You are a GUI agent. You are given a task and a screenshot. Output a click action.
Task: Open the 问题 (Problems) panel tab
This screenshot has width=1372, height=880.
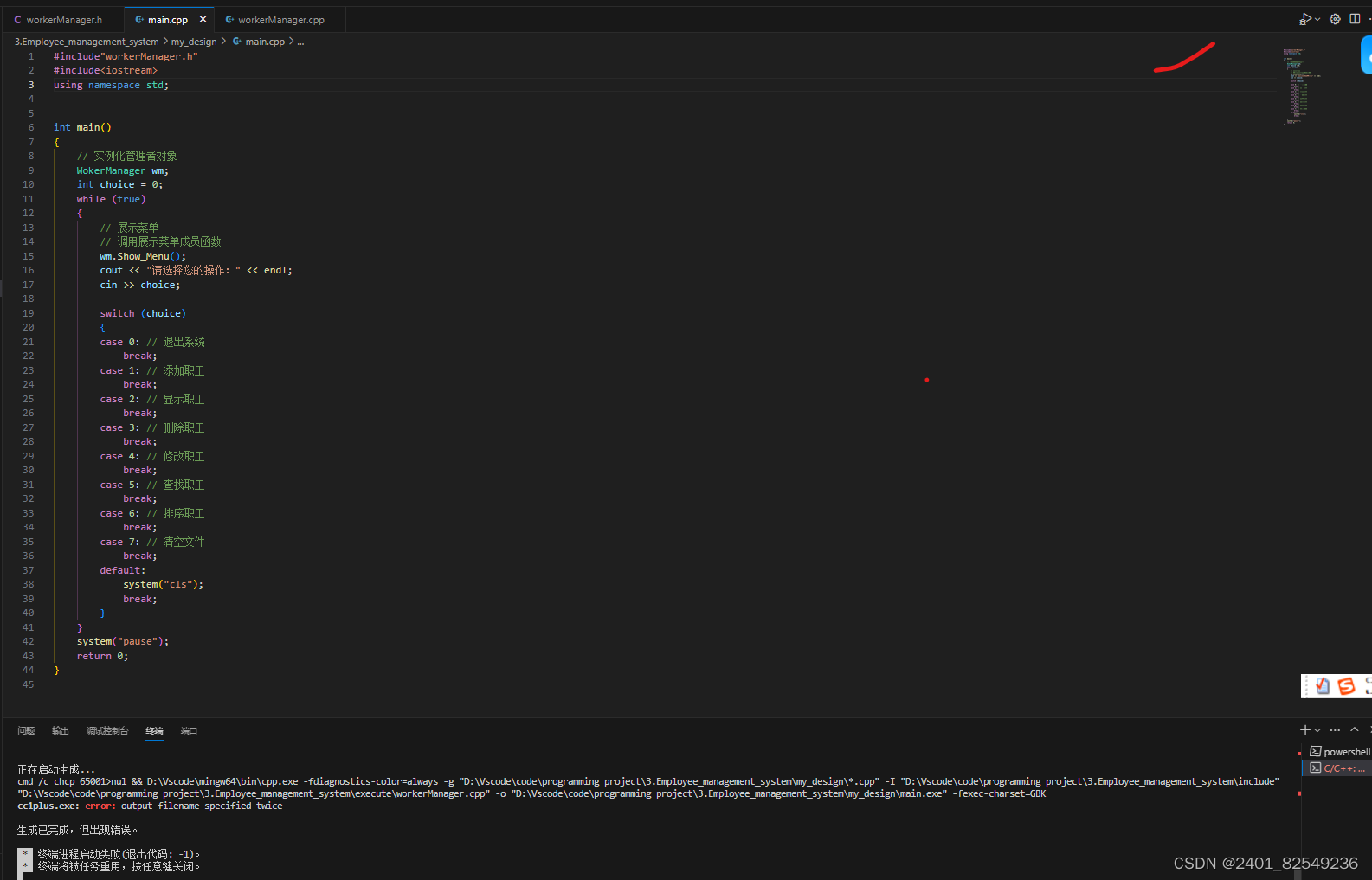coord(26,731)
